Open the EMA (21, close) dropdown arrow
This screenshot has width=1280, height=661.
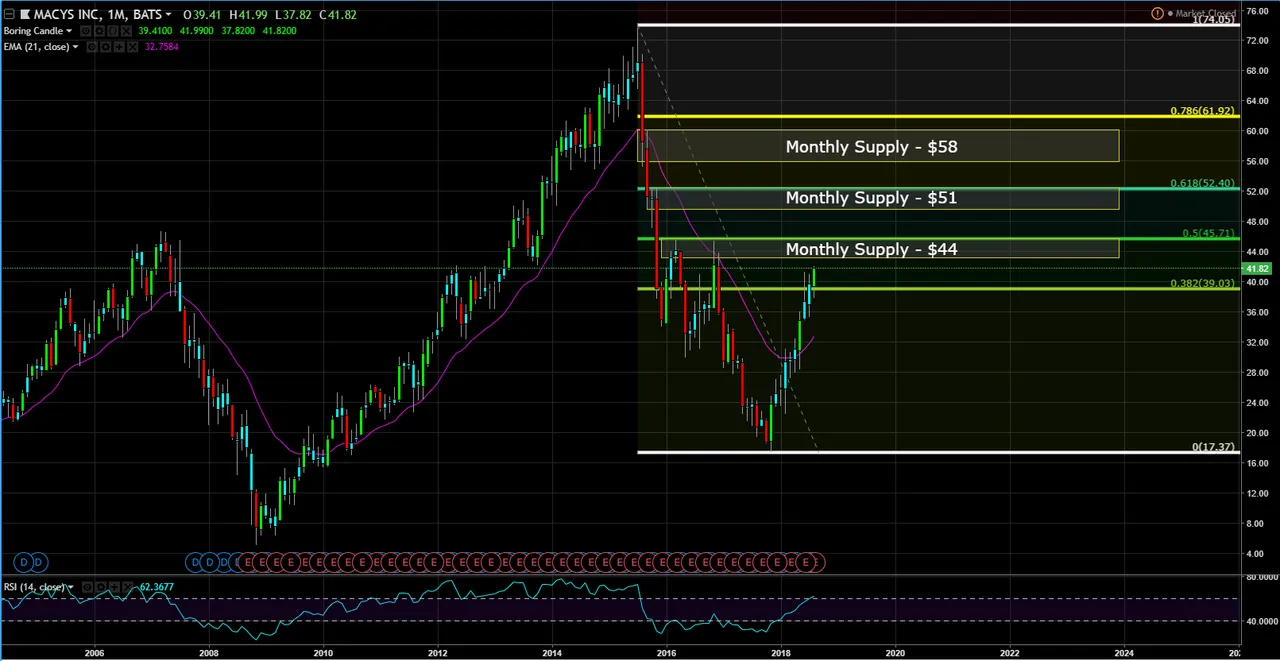75,47
